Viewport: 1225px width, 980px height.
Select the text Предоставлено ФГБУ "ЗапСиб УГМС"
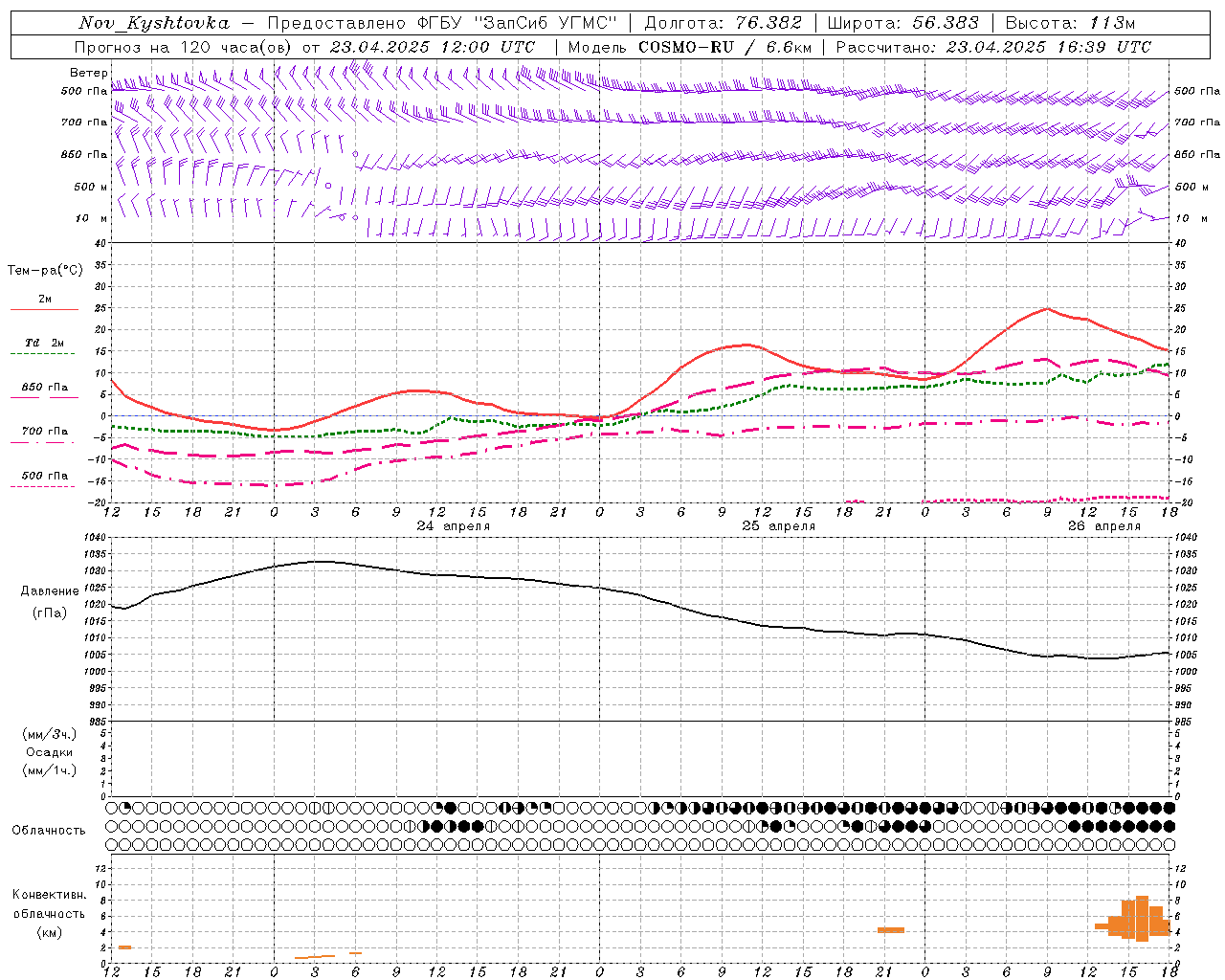pos(443,23)
